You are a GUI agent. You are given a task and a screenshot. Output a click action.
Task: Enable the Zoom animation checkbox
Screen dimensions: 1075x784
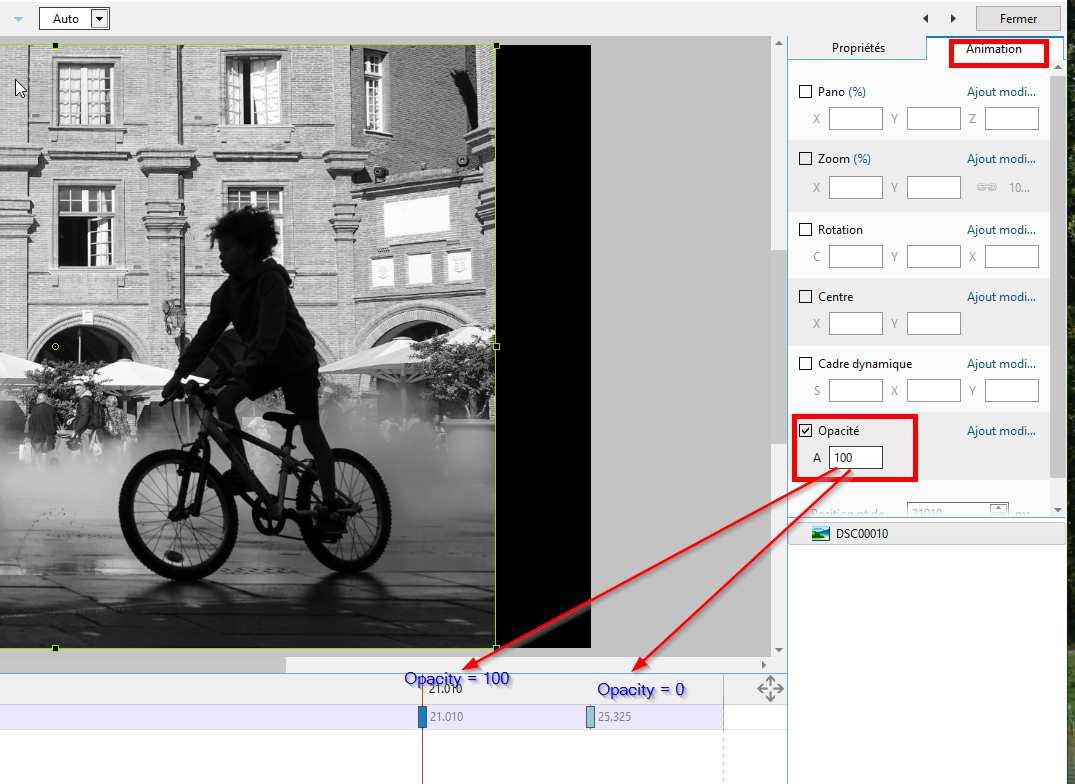(806, 159)
